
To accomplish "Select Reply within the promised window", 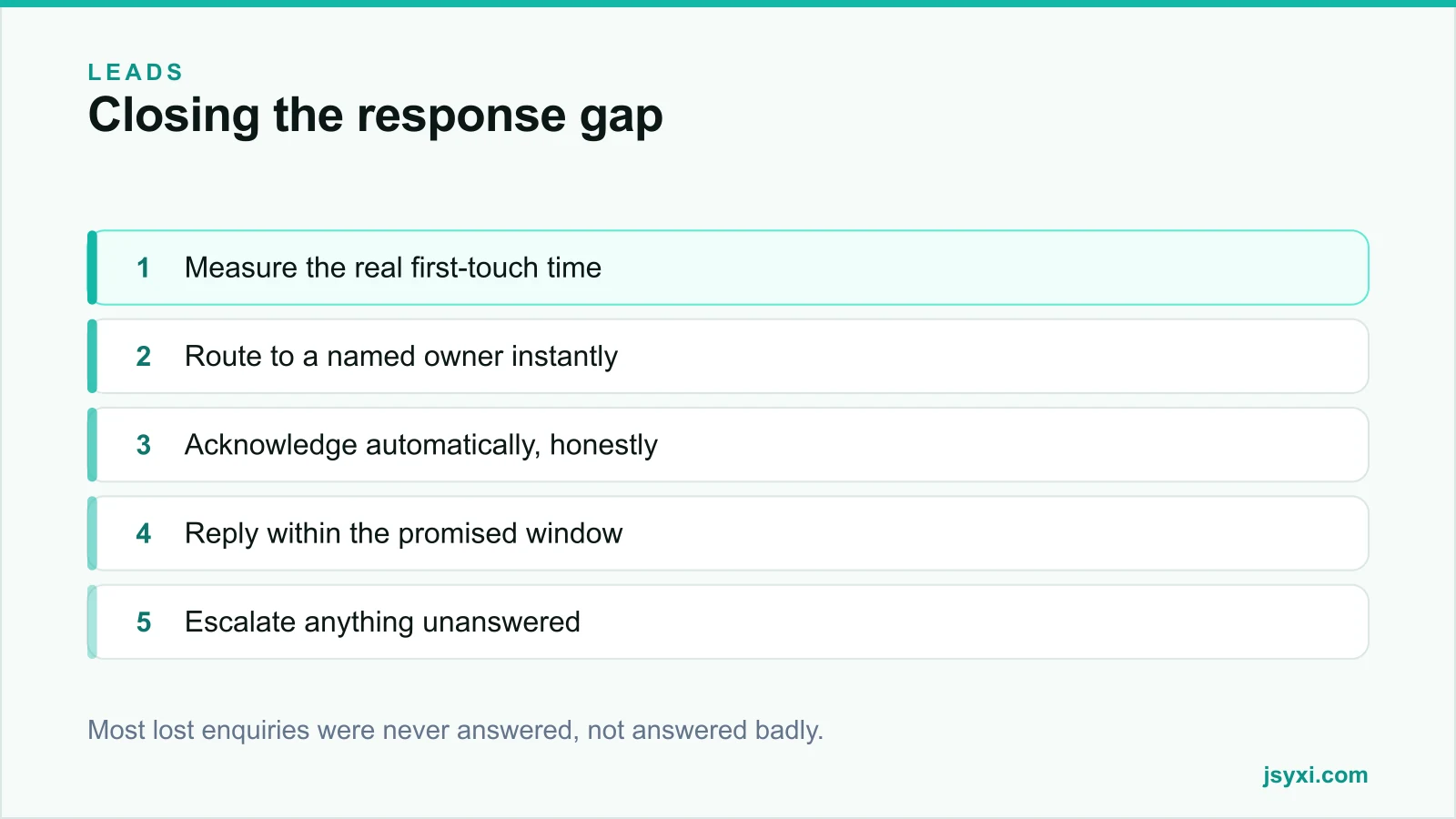I will tap(728, 533).
